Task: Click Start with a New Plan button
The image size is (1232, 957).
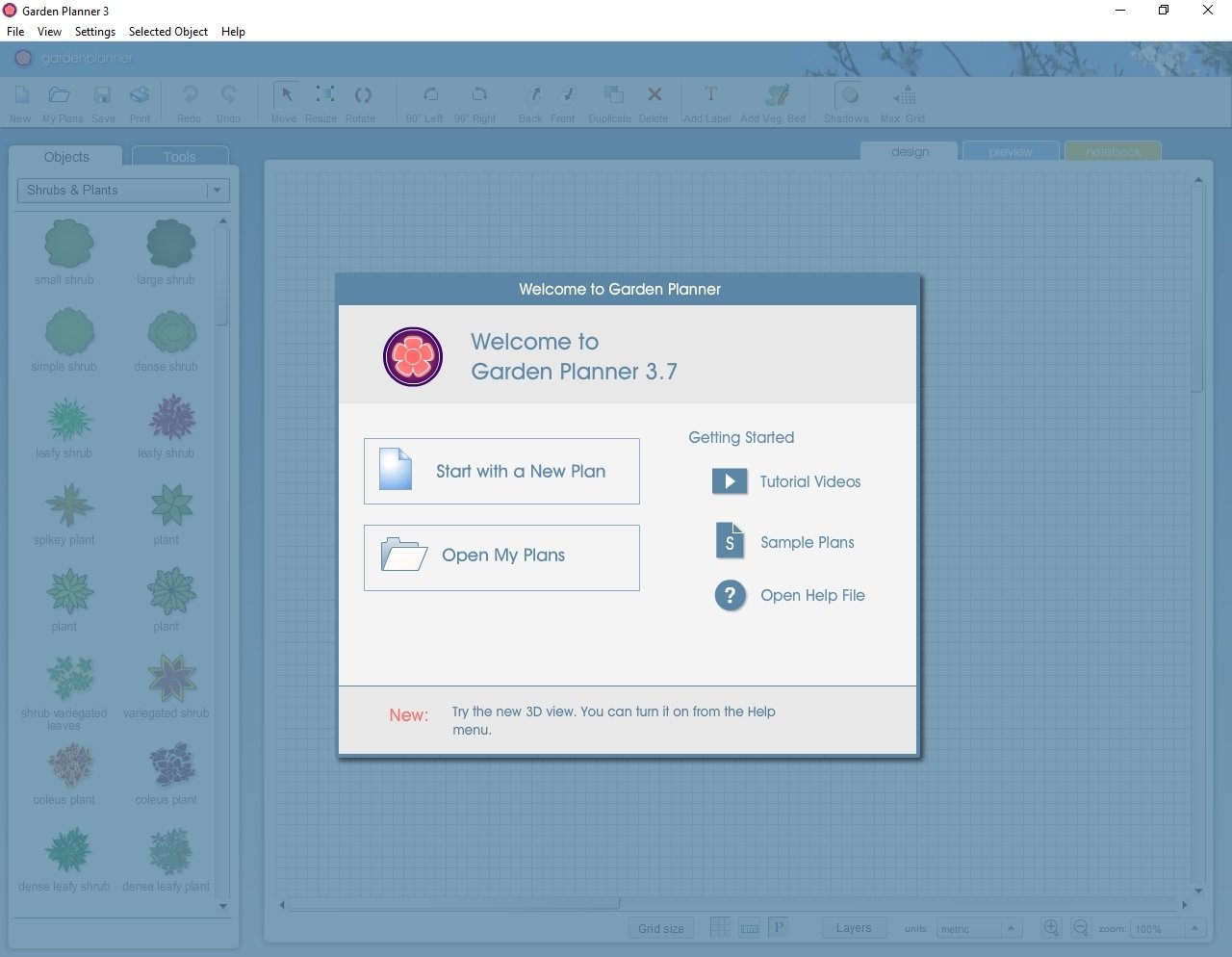Action: pyautogui.click(x=501, y=472)
